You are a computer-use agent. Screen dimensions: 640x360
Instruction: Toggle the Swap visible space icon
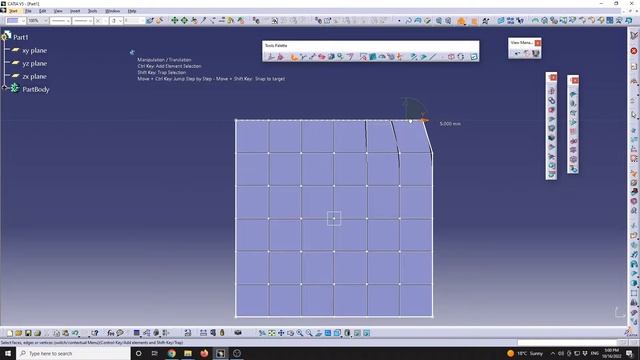tap(367, 333)
